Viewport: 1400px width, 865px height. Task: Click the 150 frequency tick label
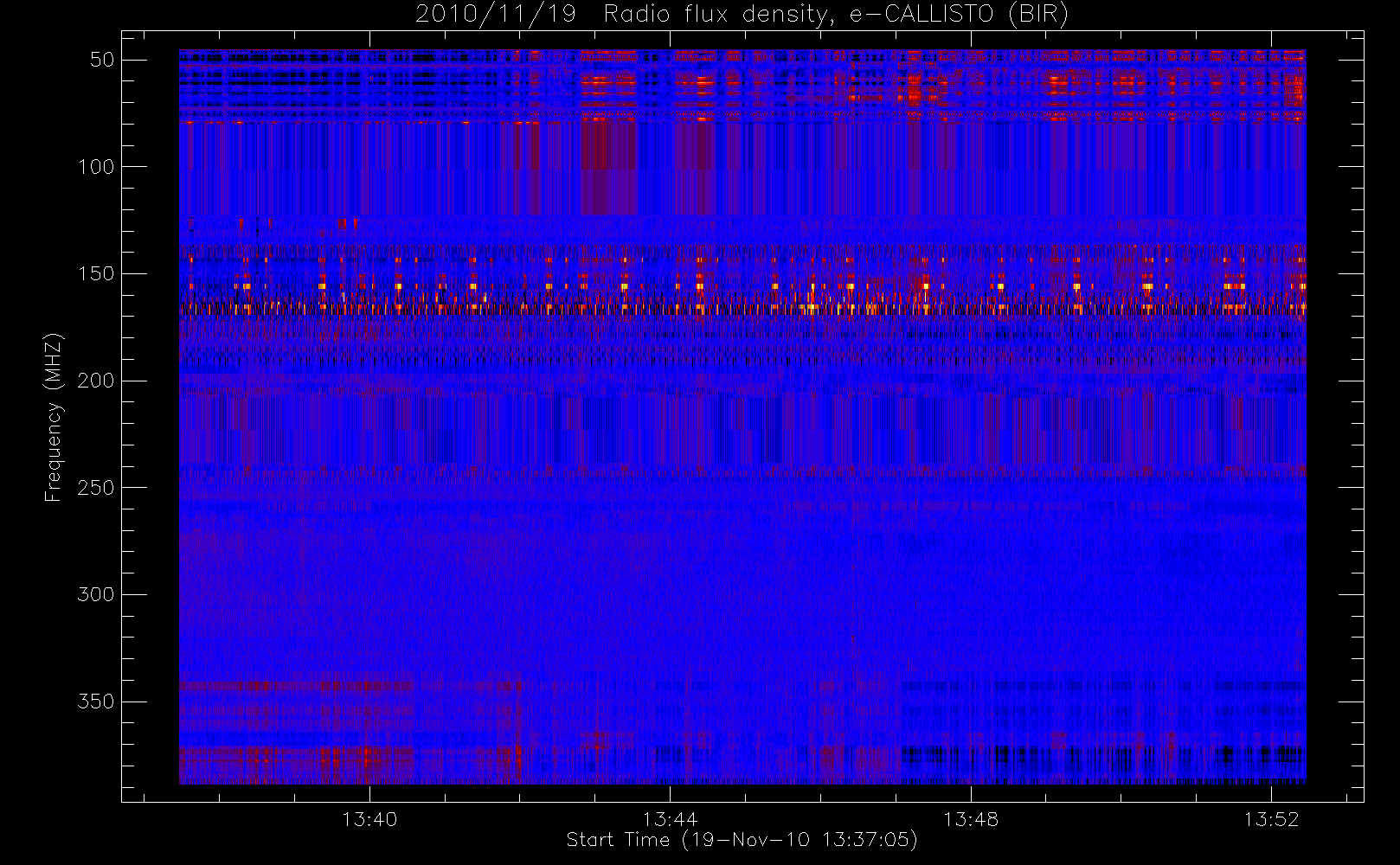tap(96, 273)
